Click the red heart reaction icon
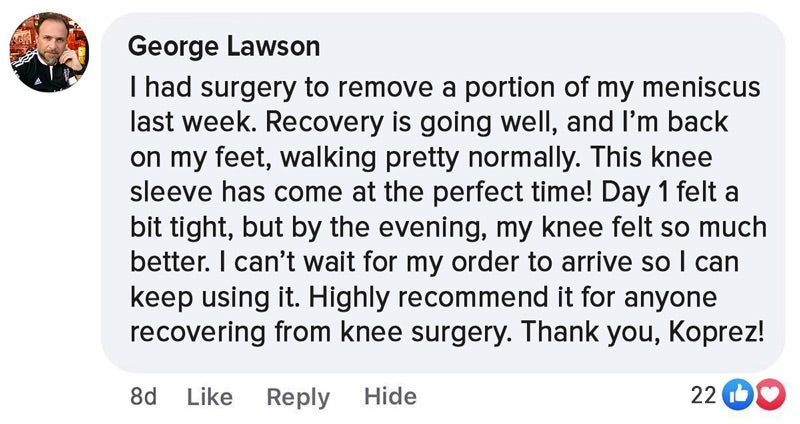This screenshot has width=800, height=424. click(x=770, y=395)
